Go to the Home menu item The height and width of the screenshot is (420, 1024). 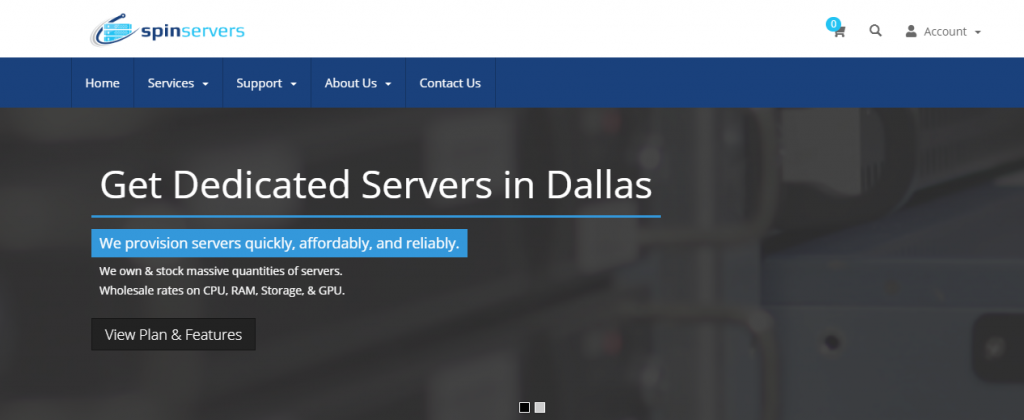click(102, 83)
